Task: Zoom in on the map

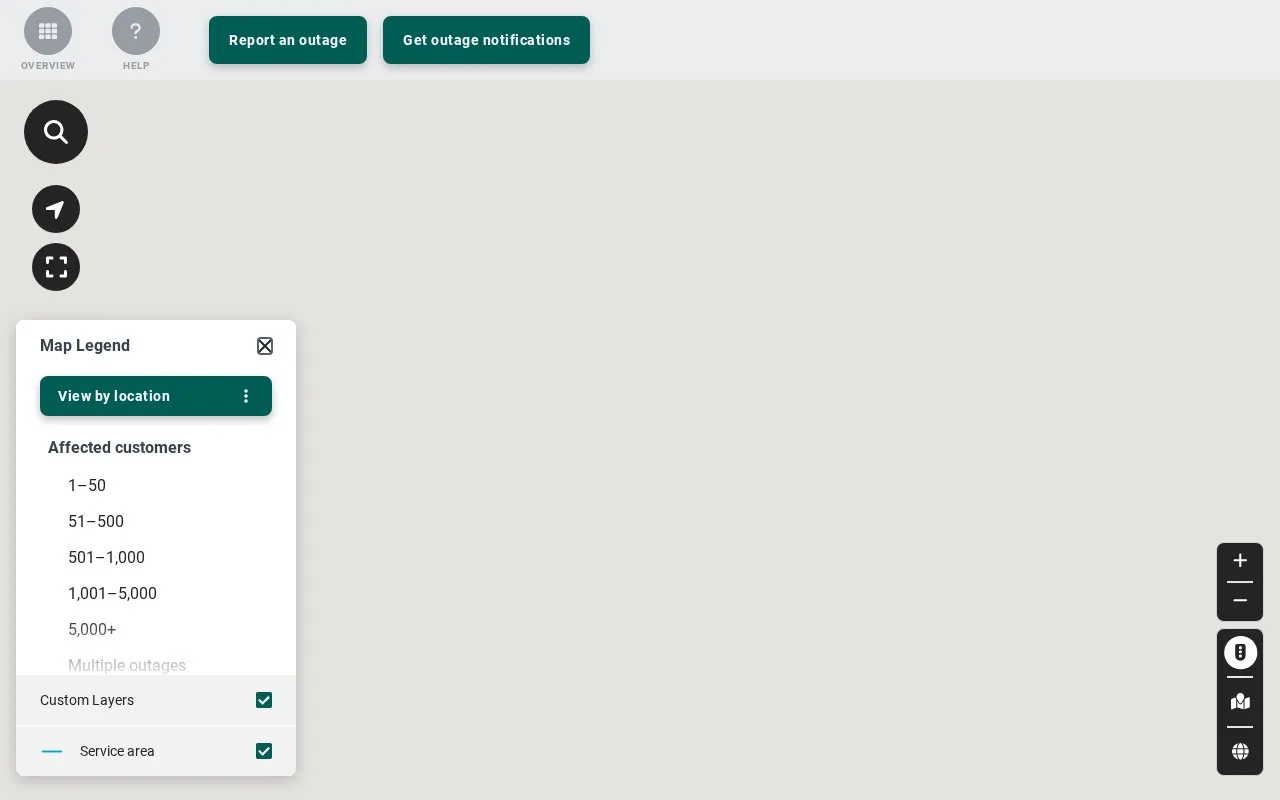Action: (x=1240, y=561)
